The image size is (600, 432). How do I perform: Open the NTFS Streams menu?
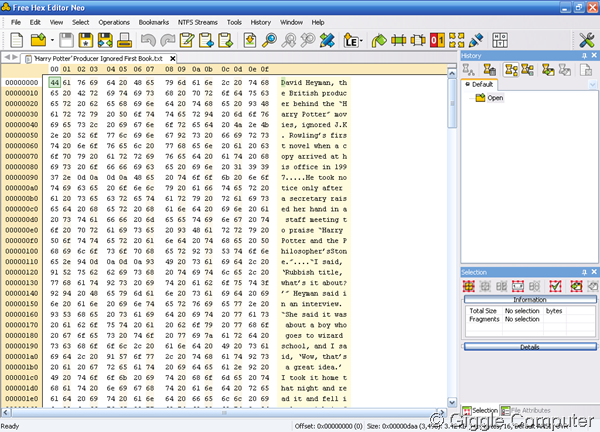click(197, 22)
